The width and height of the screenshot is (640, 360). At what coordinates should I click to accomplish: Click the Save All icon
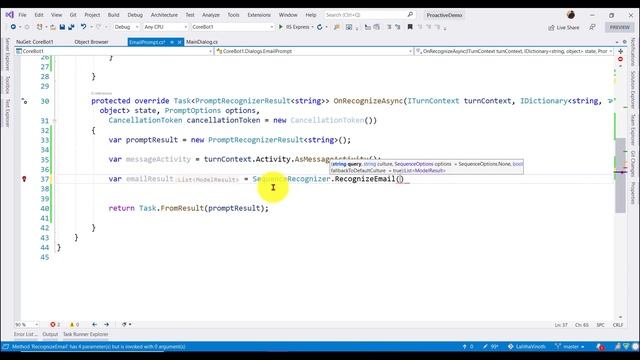point(71,27)
